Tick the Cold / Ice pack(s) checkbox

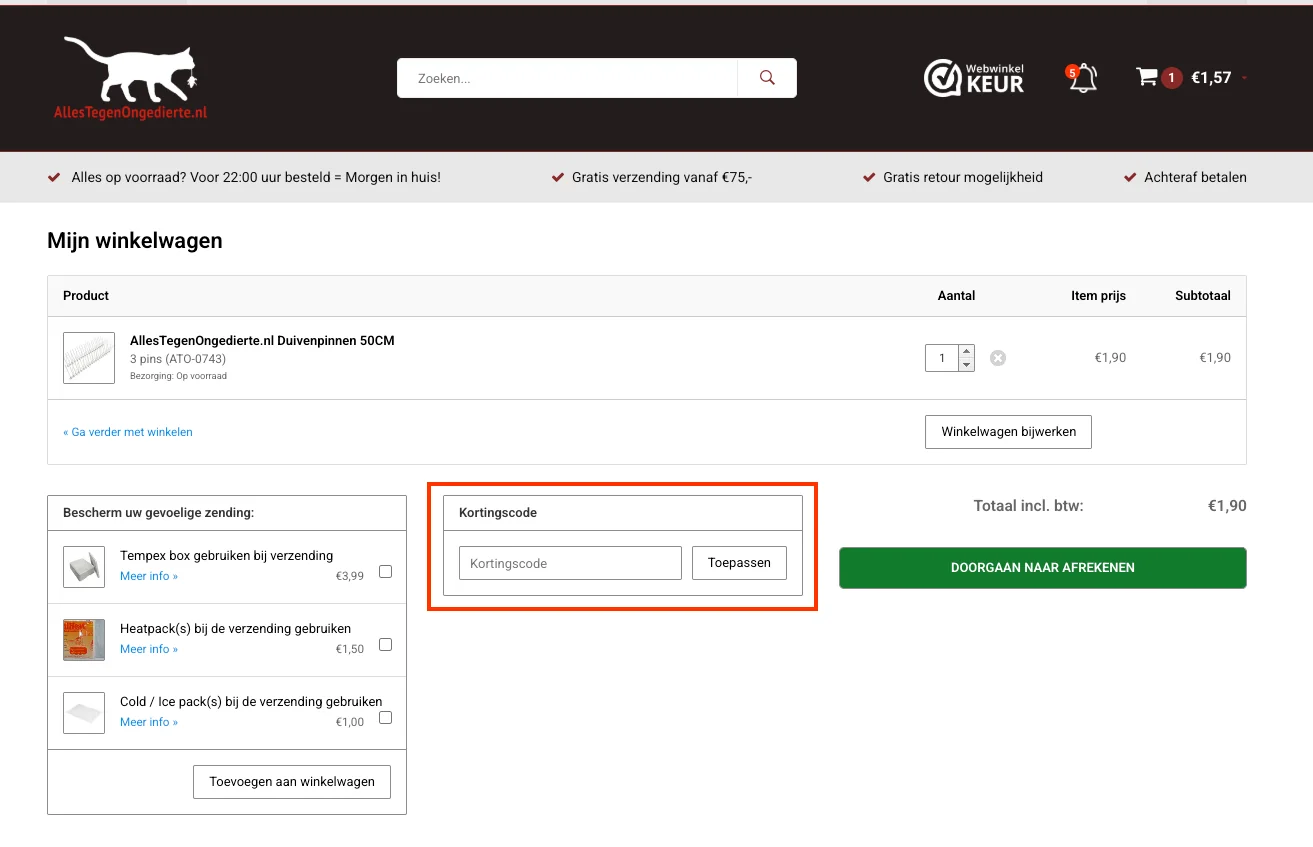(x=386, y=718)
